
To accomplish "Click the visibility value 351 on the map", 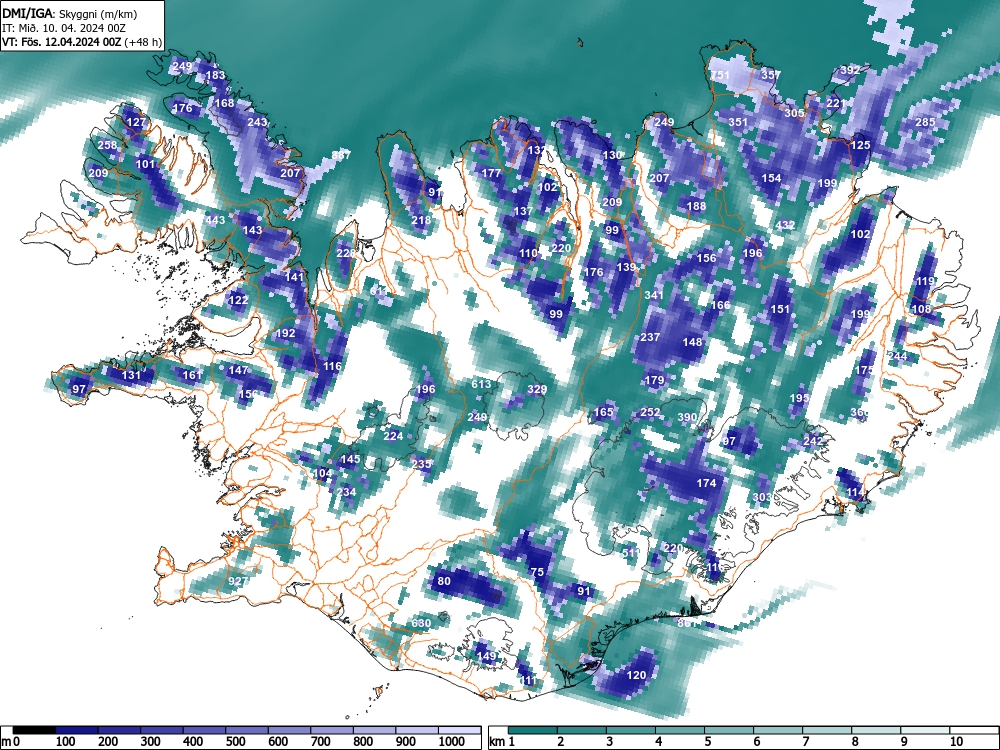I will tap(738, 122).
